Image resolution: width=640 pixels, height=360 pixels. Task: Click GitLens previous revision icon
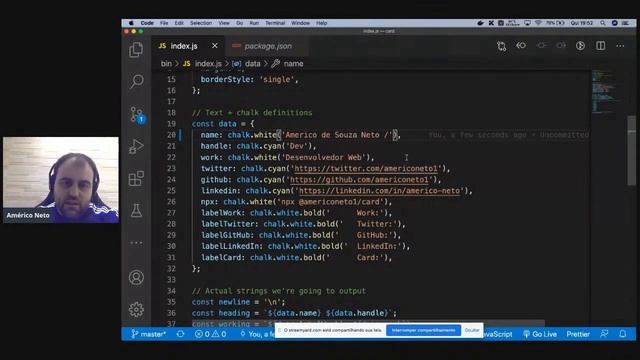tap(521, 46)
